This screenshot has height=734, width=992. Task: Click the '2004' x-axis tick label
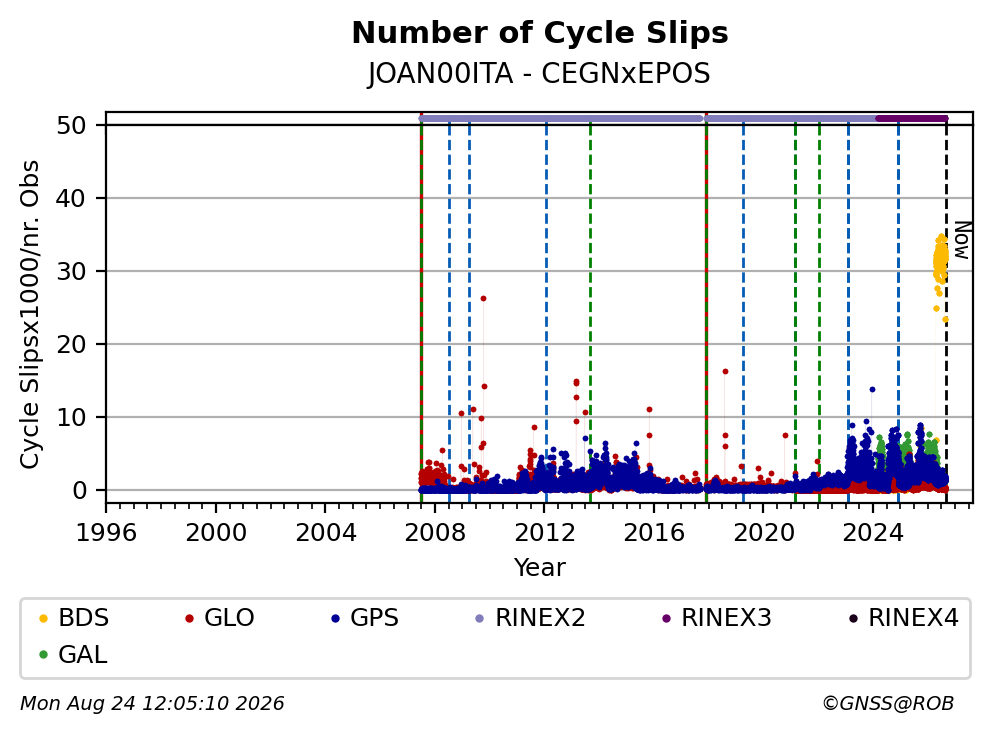point(325,533)
